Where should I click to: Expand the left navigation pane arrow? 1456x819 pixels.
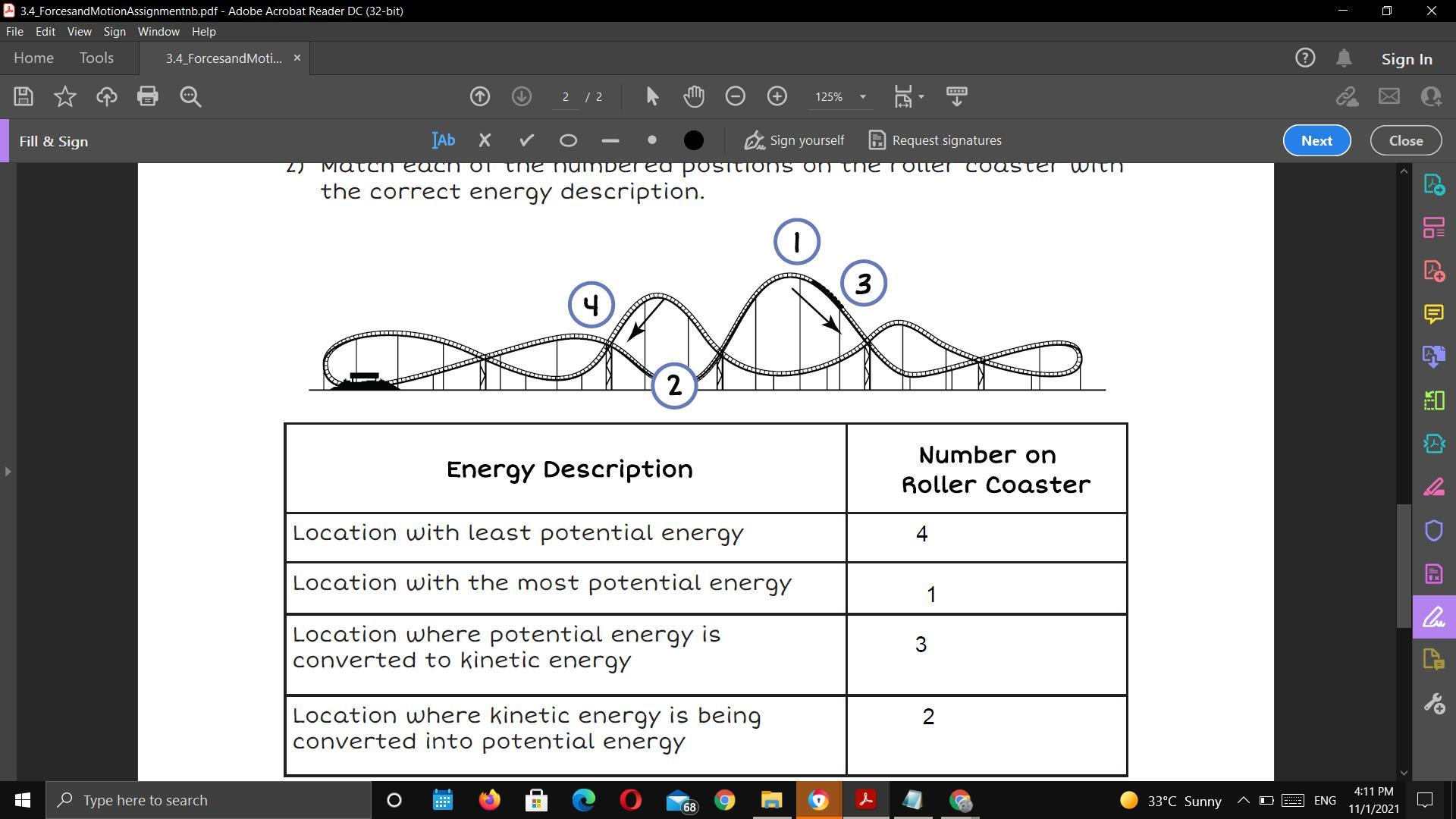[x=8, y=472]
